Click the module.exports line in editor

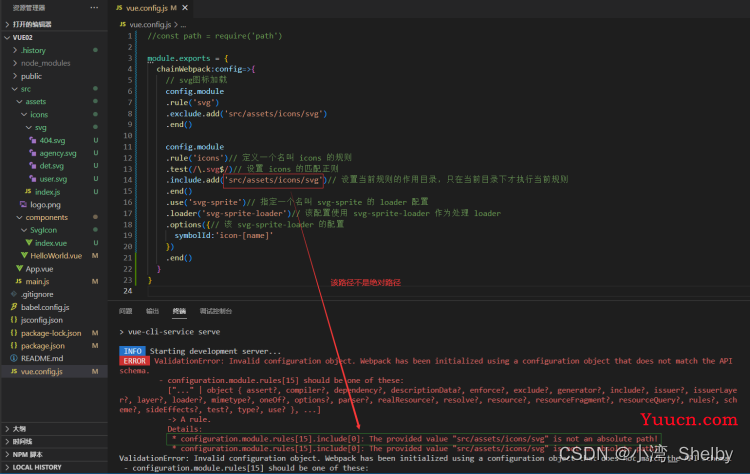click(188, 58)
